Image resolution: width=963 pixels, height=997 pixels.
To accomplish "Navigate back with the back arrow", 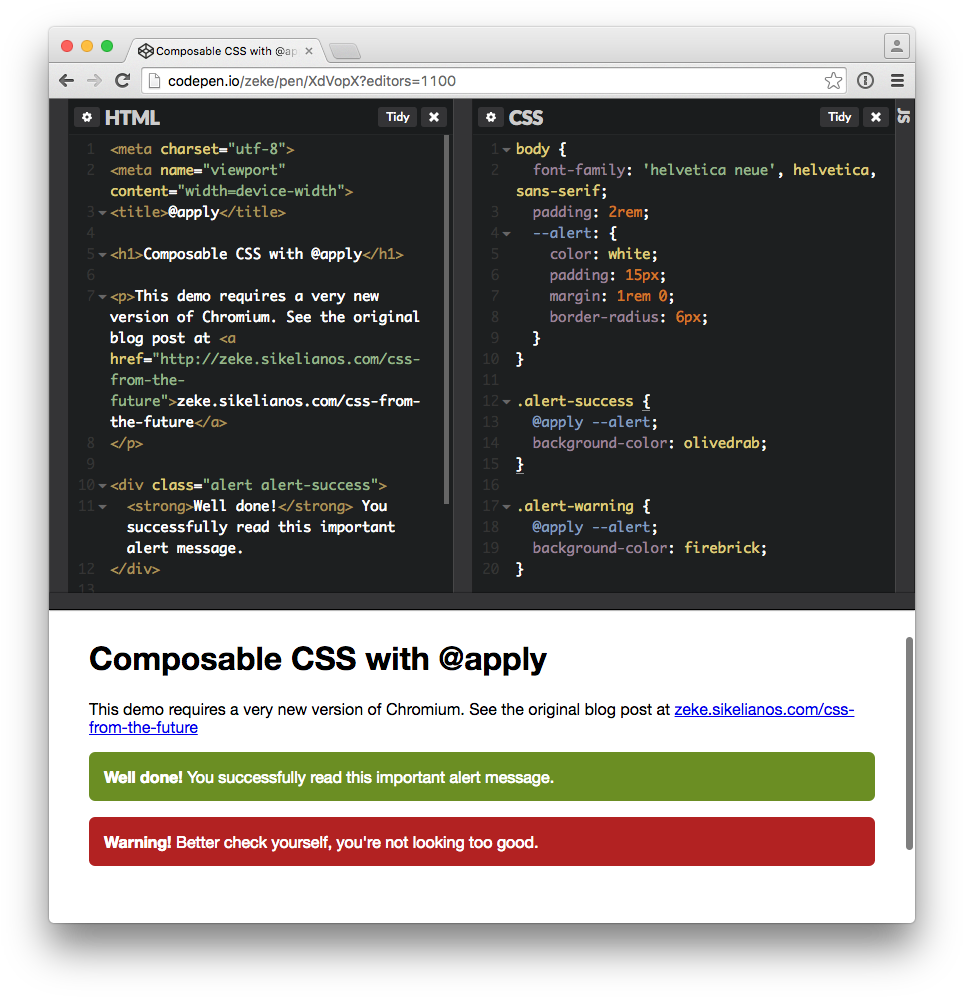I will (x=66, y=81).
